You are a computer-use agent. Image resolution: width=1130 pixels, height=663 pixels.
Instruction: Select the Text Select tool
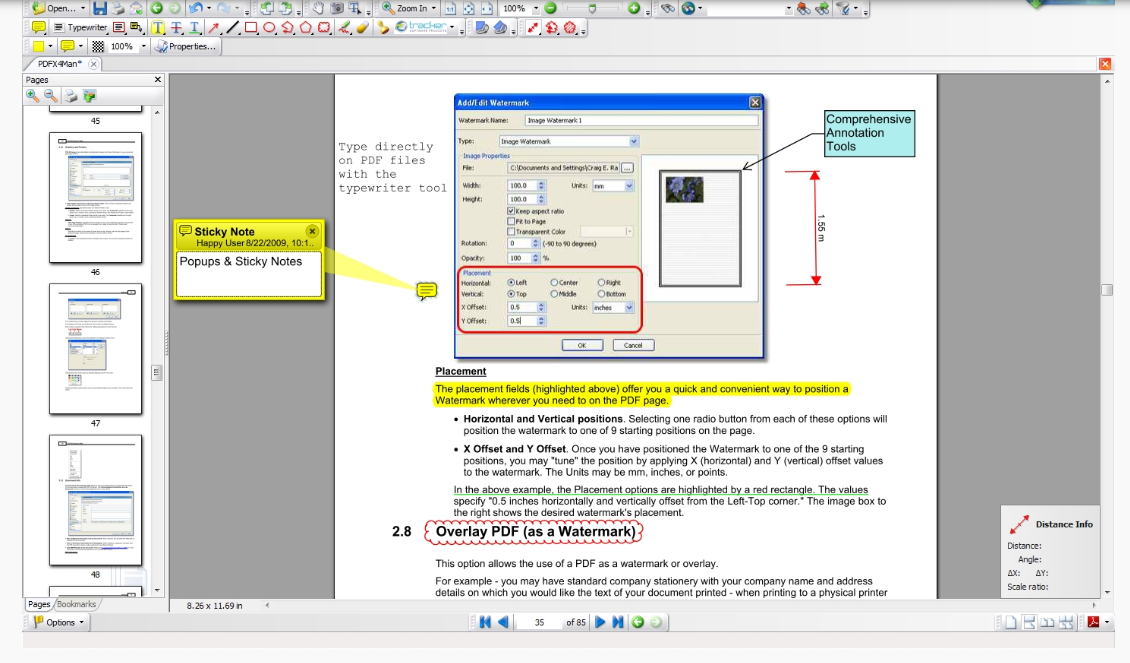pos(355,8)
